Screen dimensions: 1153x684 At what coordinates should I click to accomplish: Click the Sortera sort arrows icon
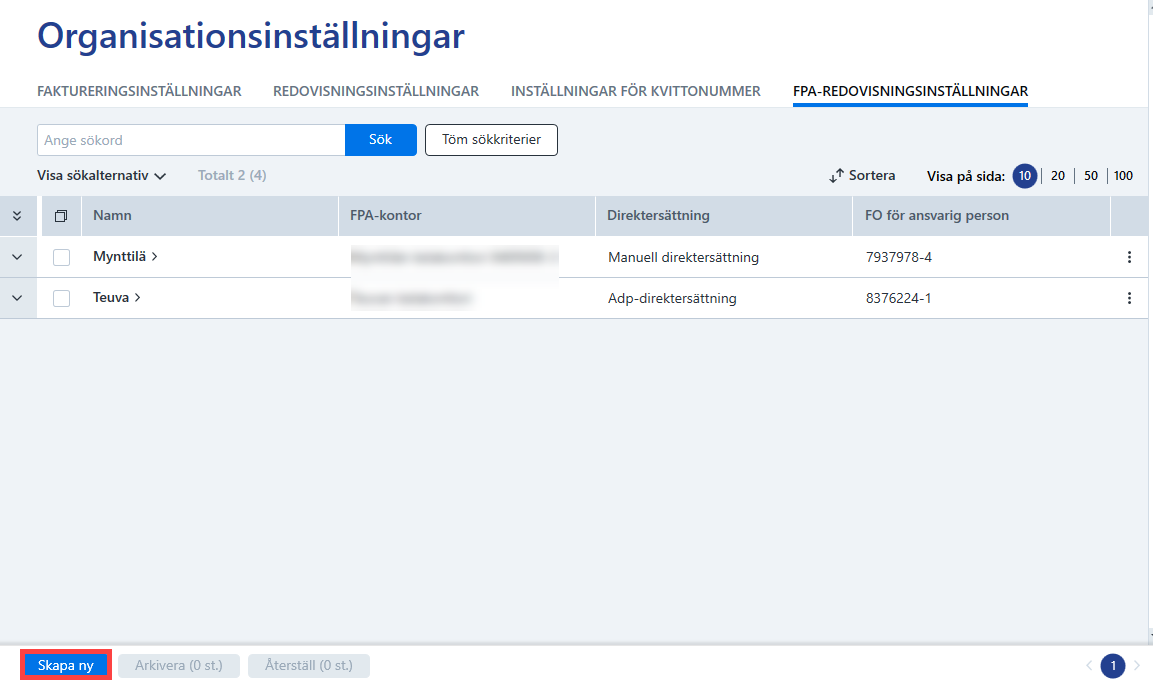836,176
